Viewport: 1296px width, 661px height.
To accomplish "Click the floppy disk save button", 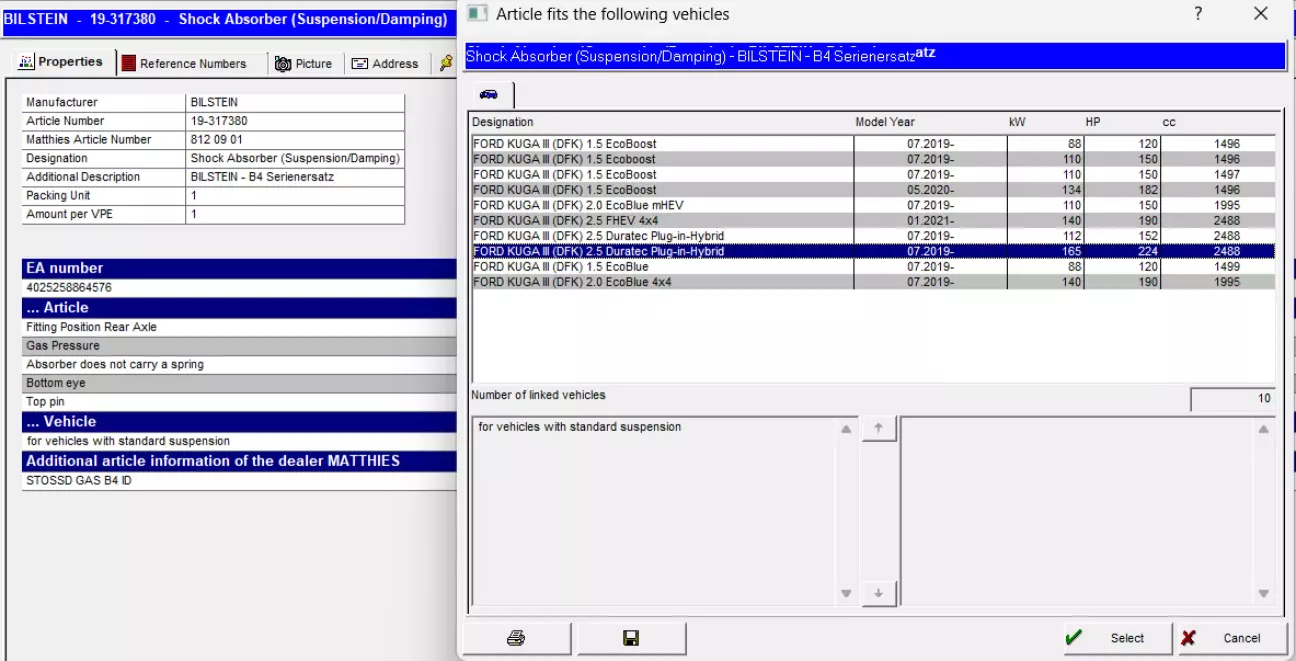I will pyautogui.click(x=630, y=638).
